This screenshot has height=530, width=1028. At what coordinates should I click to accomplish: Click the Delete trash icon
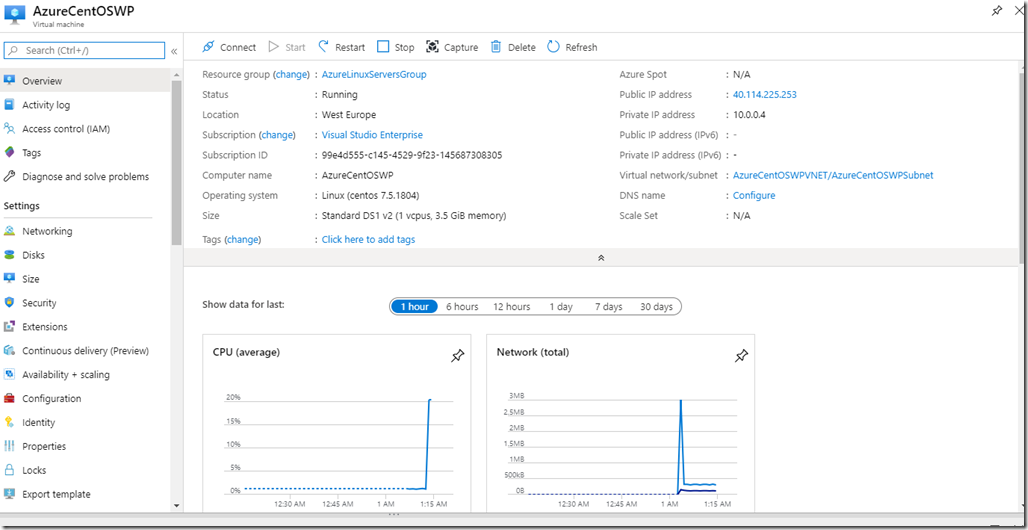[x=496, y=47]
